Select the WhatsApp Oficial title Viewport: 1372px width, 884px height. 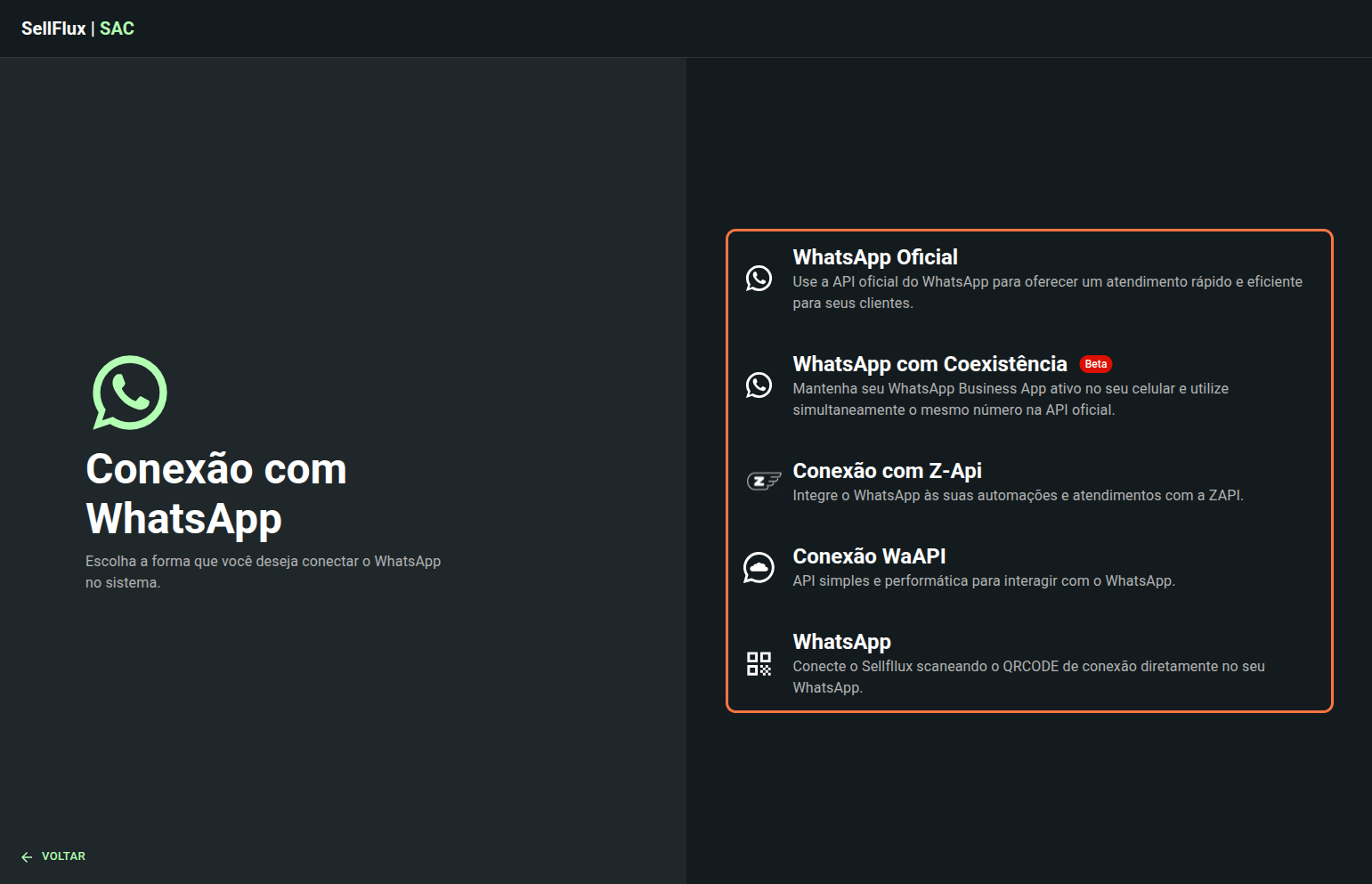point(874,257)
